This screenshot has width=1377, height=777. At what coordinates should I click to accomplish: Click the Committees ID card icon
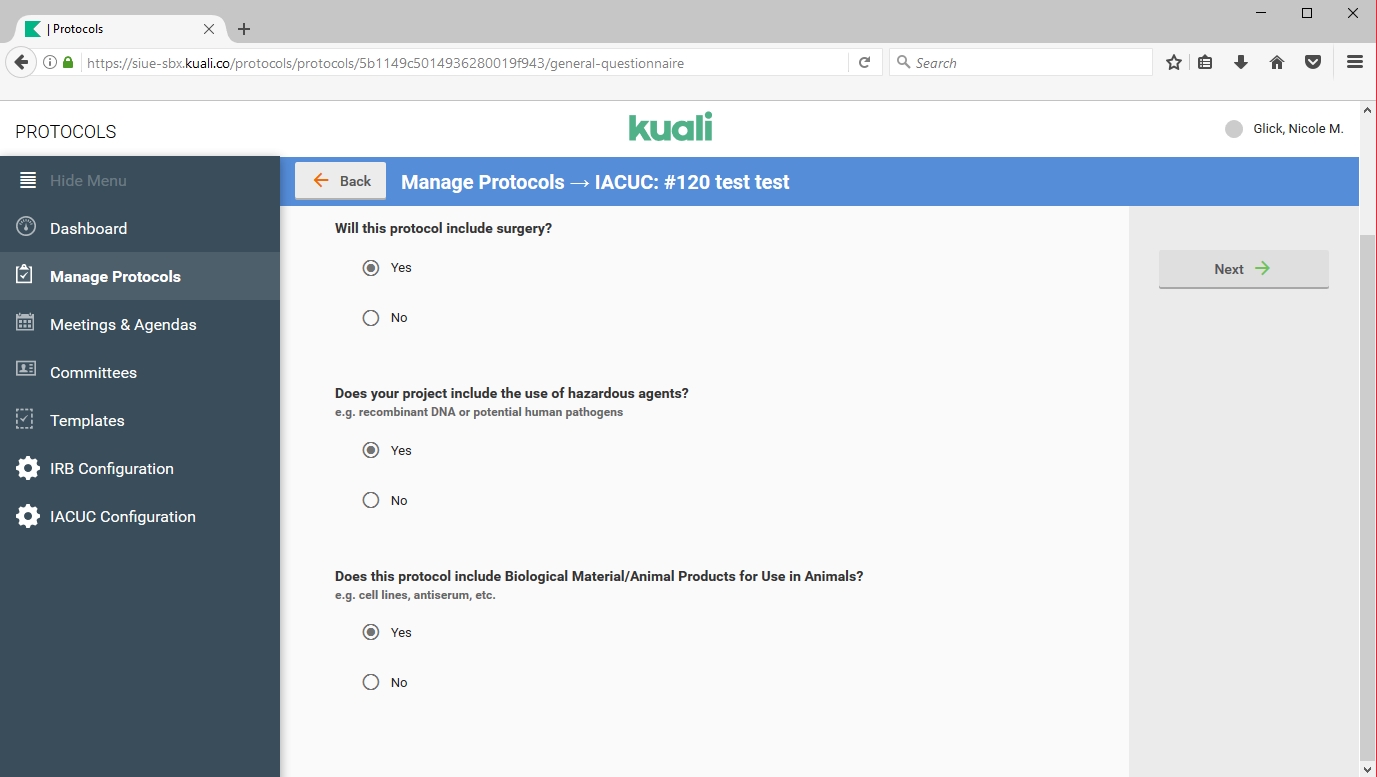click(x=27, y=370)
